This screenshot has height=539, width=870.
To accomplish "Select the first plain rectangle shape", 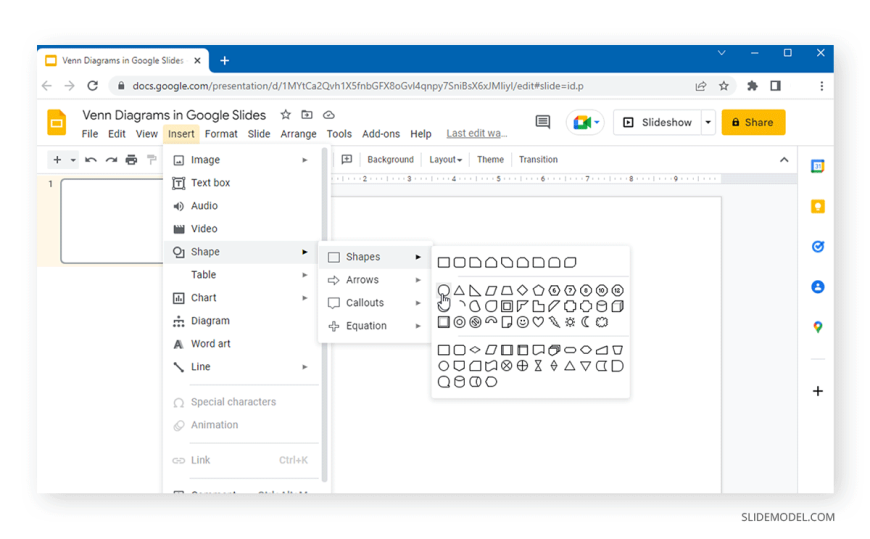I will click(443, 262).
